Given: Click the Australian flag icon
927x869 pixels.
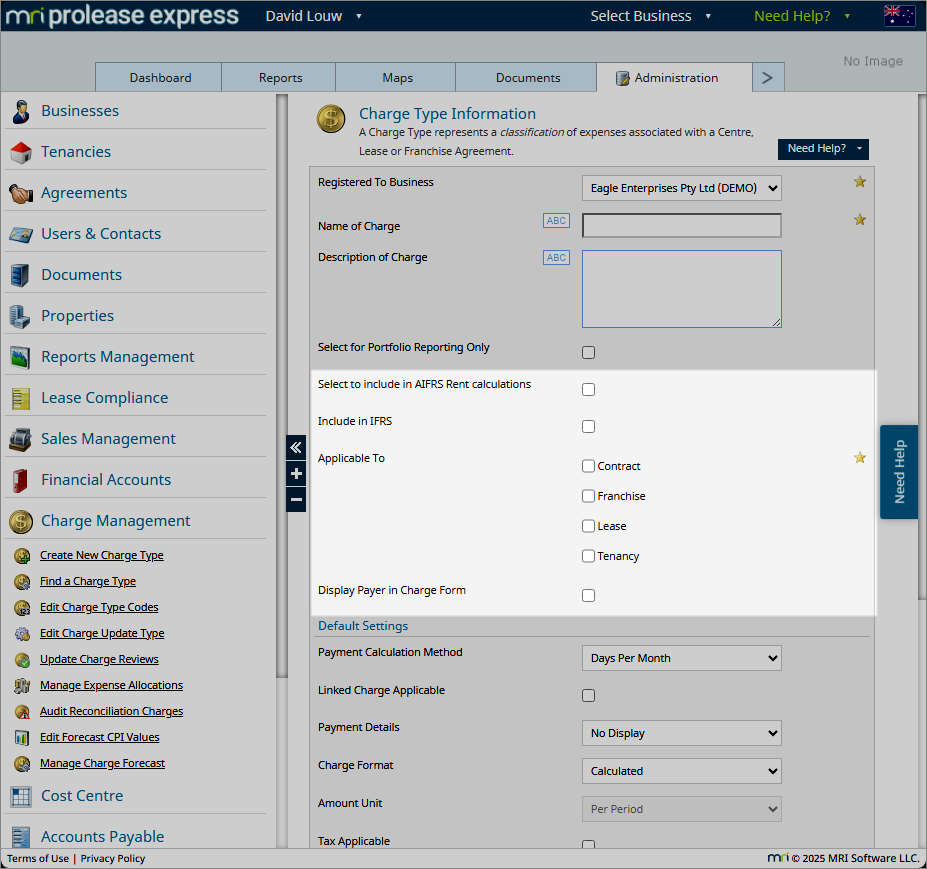Looking at the screenshot, I should point(899,15).
